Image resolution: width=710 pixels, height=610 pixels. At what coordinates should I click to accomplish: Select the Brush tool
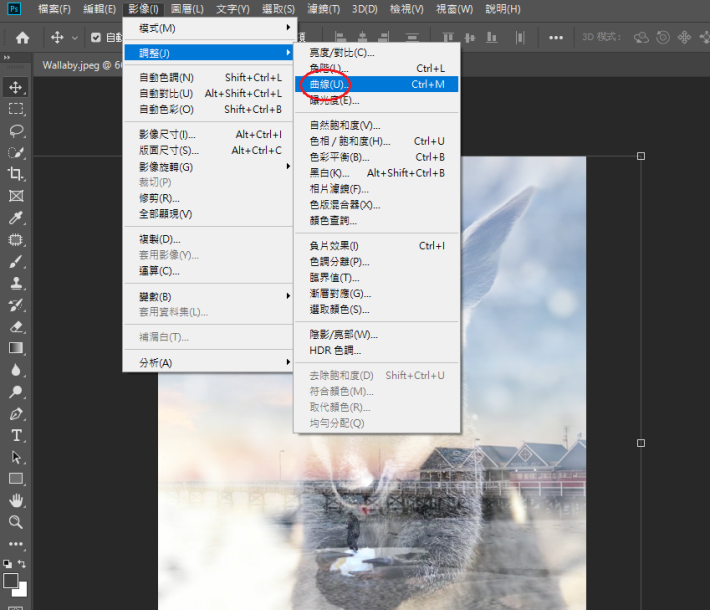(x=16, y=261)
